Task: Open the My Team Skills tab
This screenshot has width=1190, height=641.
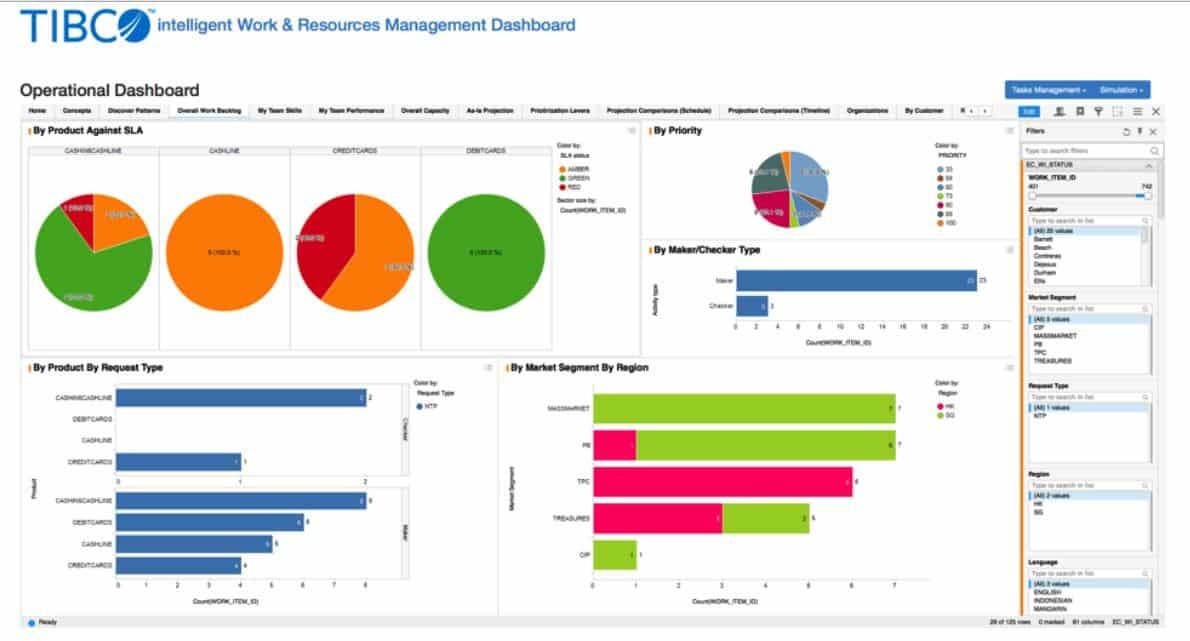Action: pos(279,111)
